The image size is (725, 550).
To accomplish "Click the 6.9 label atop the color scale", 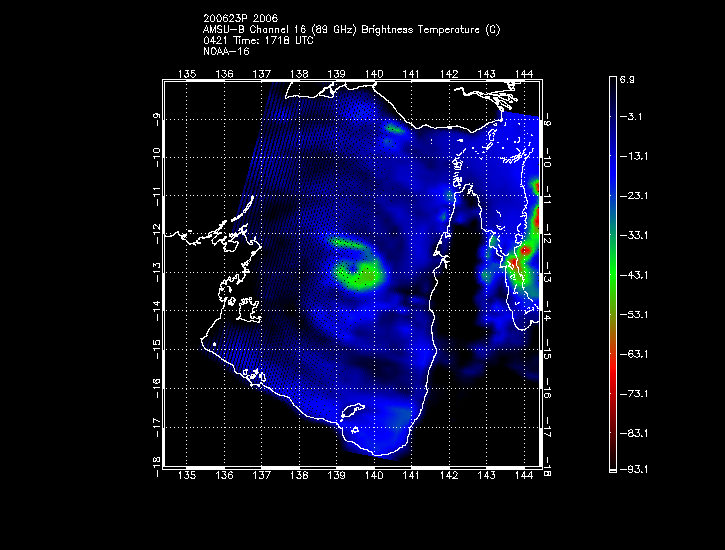I will (633, 78).
